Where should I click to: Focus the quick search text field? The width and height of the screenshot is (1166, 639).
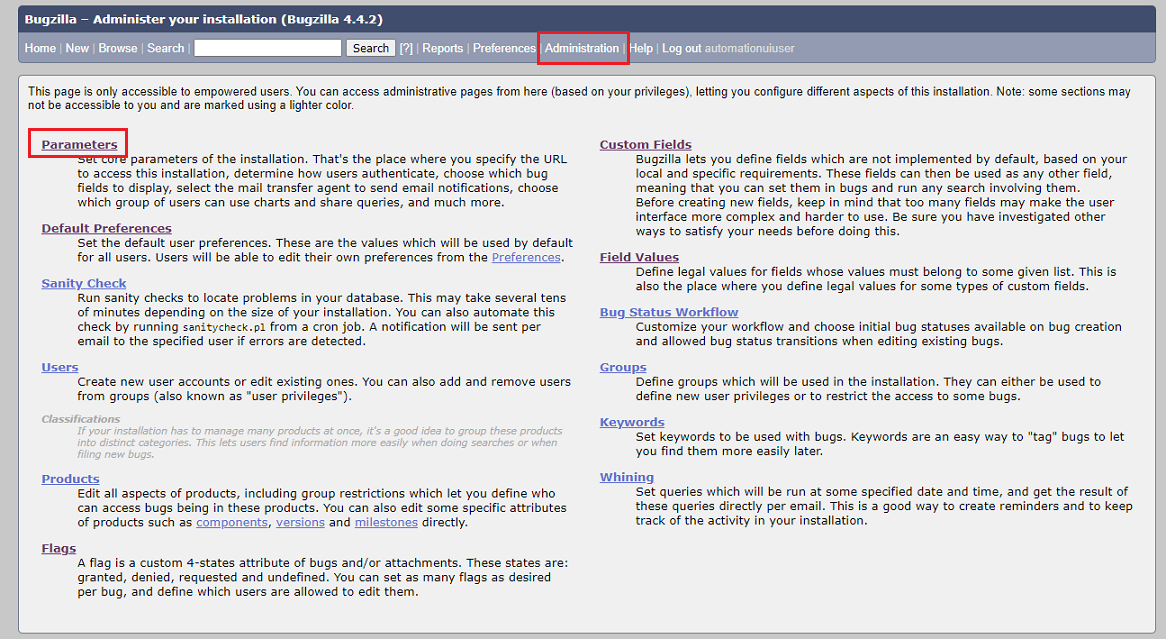[x=268, y=48]
